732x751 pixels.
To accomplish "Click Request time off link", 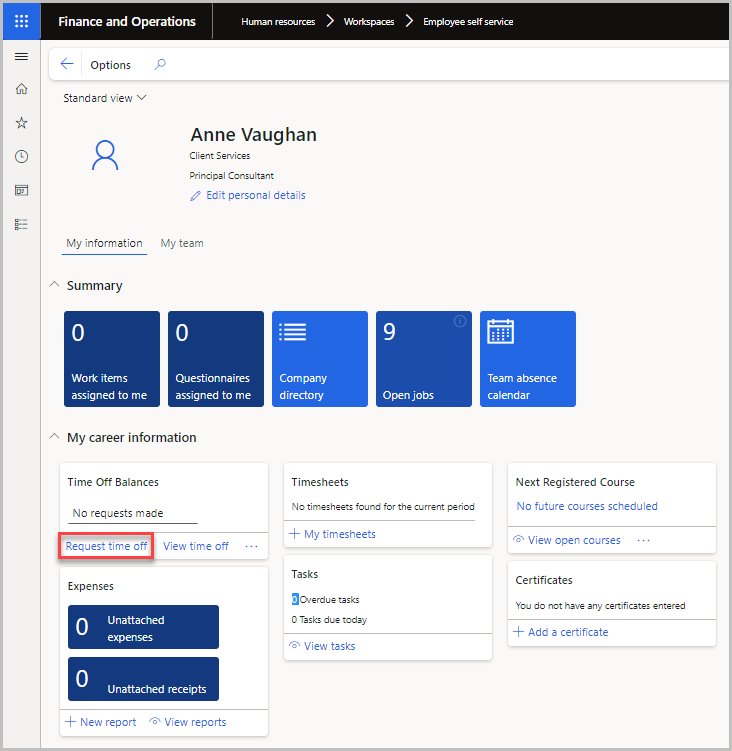I will (106, 546).
